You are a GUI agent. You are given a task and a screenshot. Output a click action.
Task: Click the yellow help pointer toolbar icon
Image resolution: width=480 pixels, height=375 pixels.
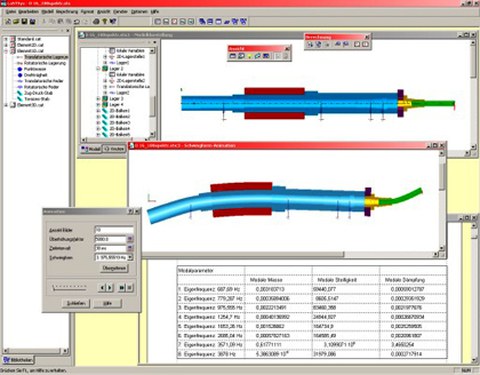click(x=104, y=21)
